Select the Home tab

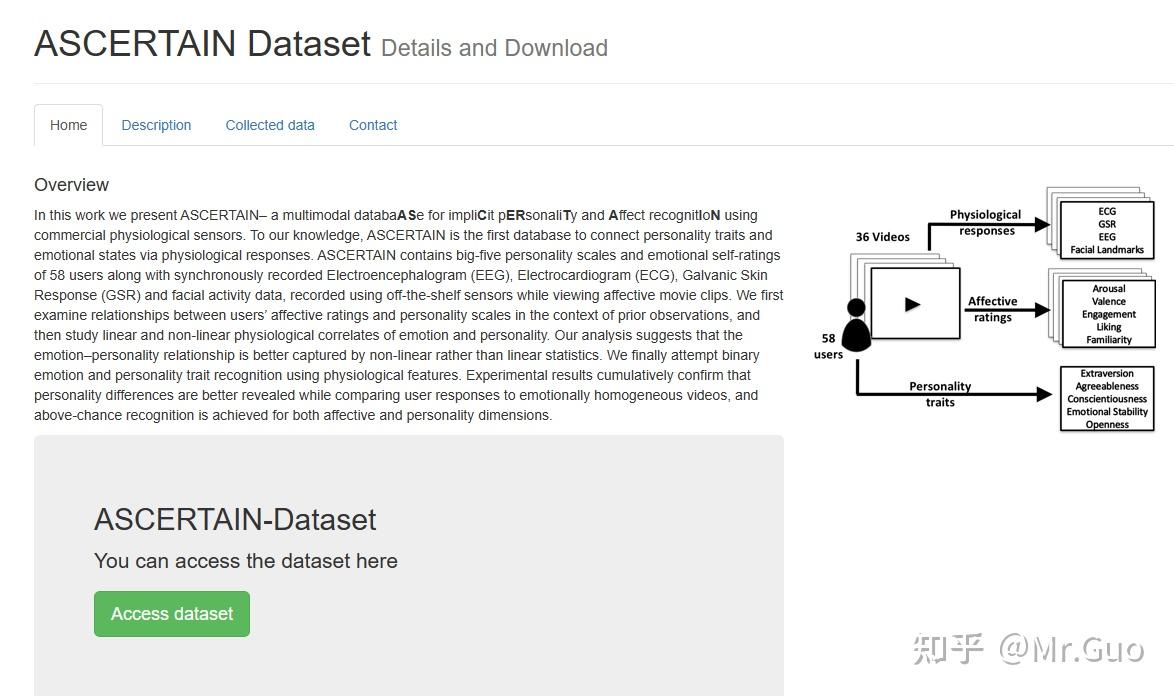[68, 125]
